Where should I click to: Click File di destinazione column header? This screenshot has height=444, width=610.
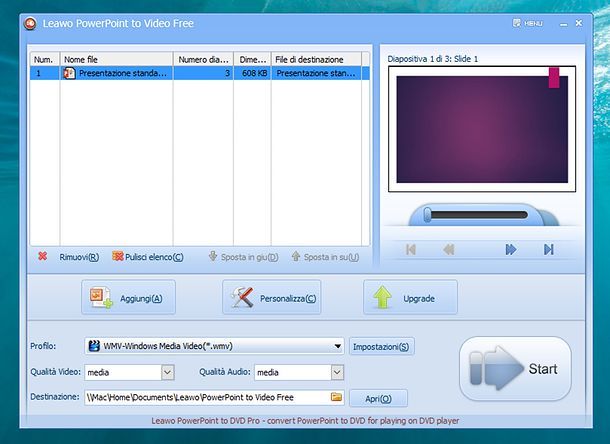316,59
